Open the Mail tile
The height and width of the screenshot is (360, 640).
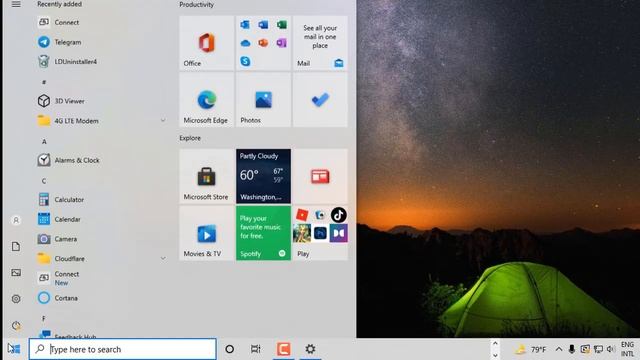(320, 43)
